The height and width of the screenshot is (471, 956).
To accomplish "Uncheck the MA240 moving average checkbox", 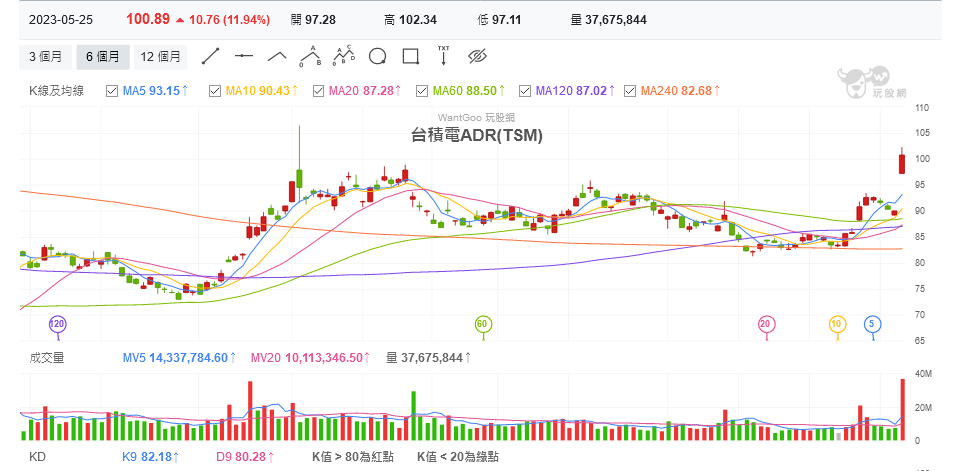I will point(630,91).
